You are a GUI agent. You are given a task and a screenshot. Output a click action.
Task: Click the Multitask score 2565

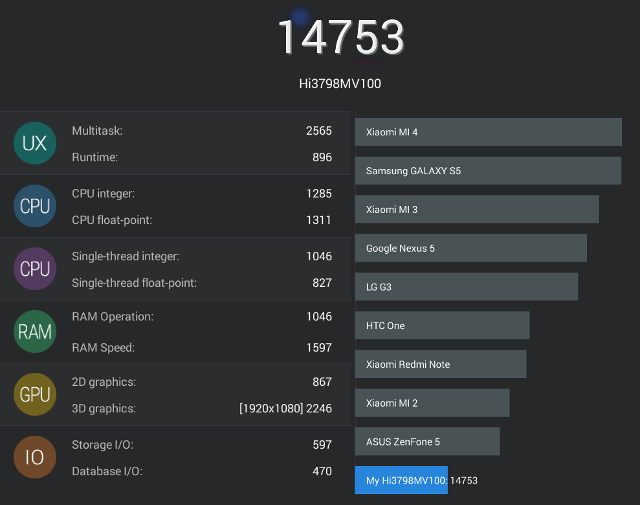(x=319, y=131)
